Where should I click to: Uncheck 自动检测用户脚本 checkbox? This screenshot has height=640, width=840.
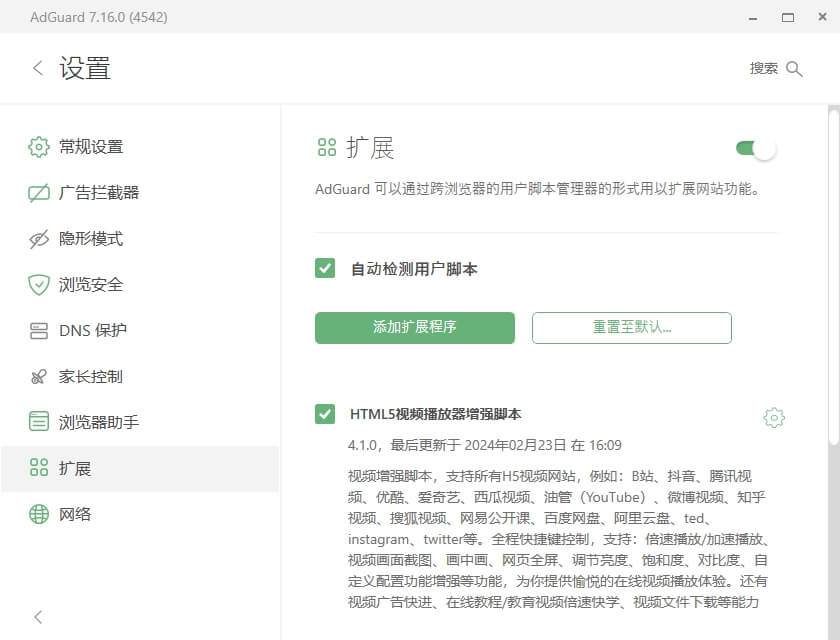(325, 268)
